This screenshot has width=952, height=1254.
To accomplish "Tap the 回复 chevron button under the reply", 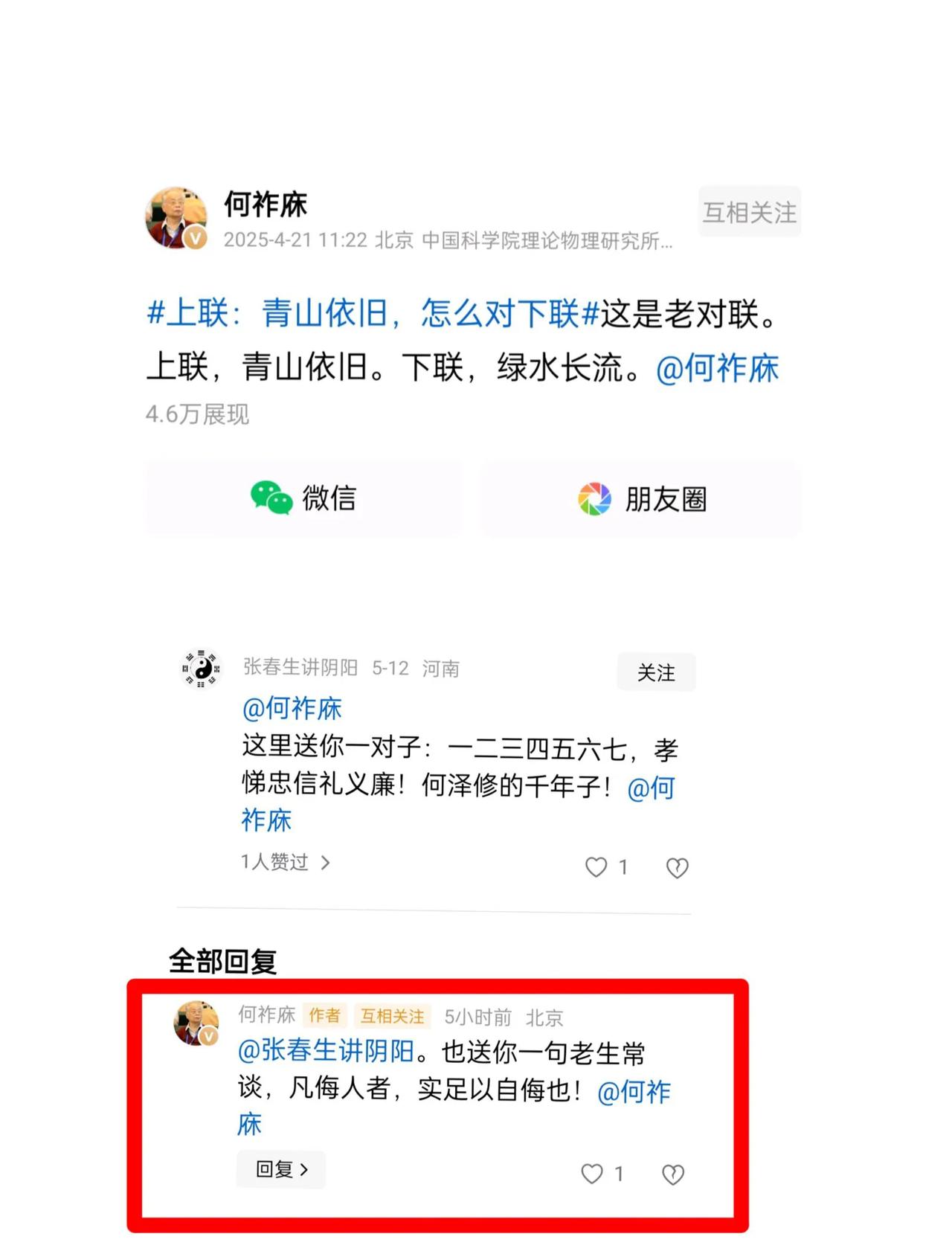I will 281,1169.
